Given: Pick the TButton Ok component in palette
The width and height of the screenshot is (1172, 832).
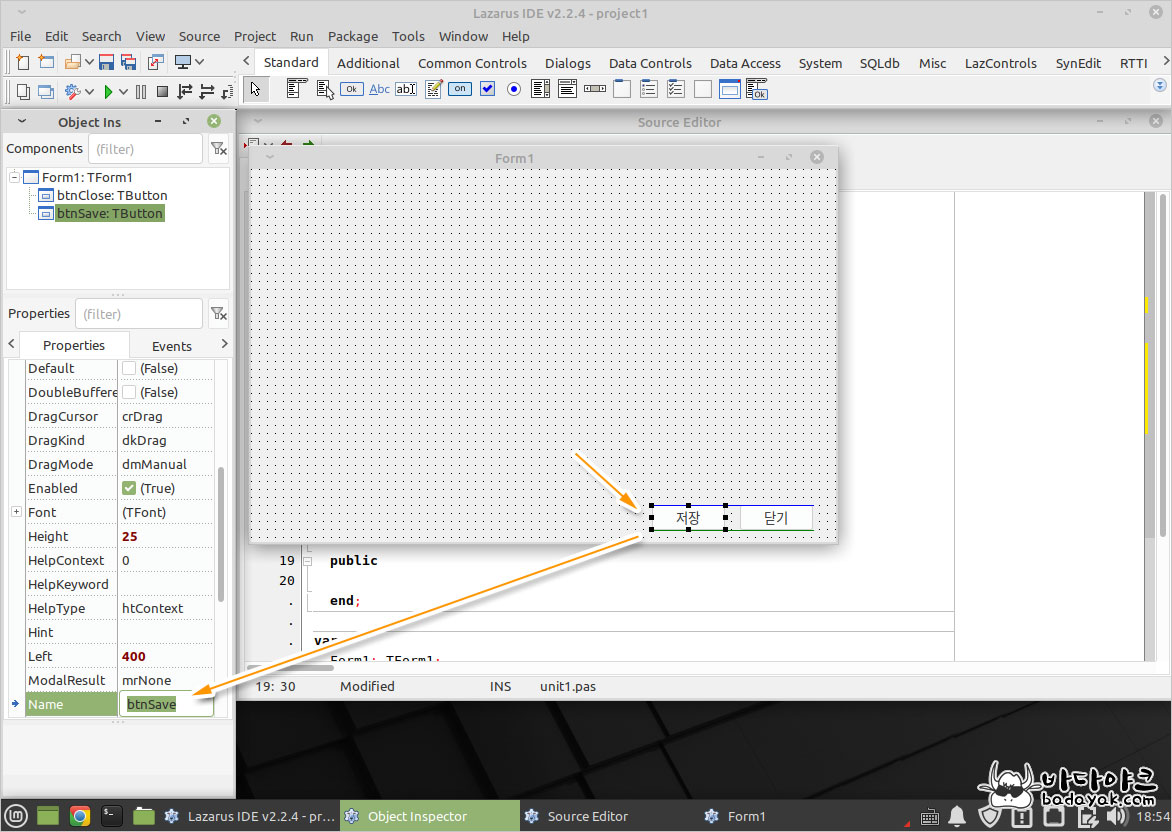Looking at the screenshot, I should click(351, 89).
